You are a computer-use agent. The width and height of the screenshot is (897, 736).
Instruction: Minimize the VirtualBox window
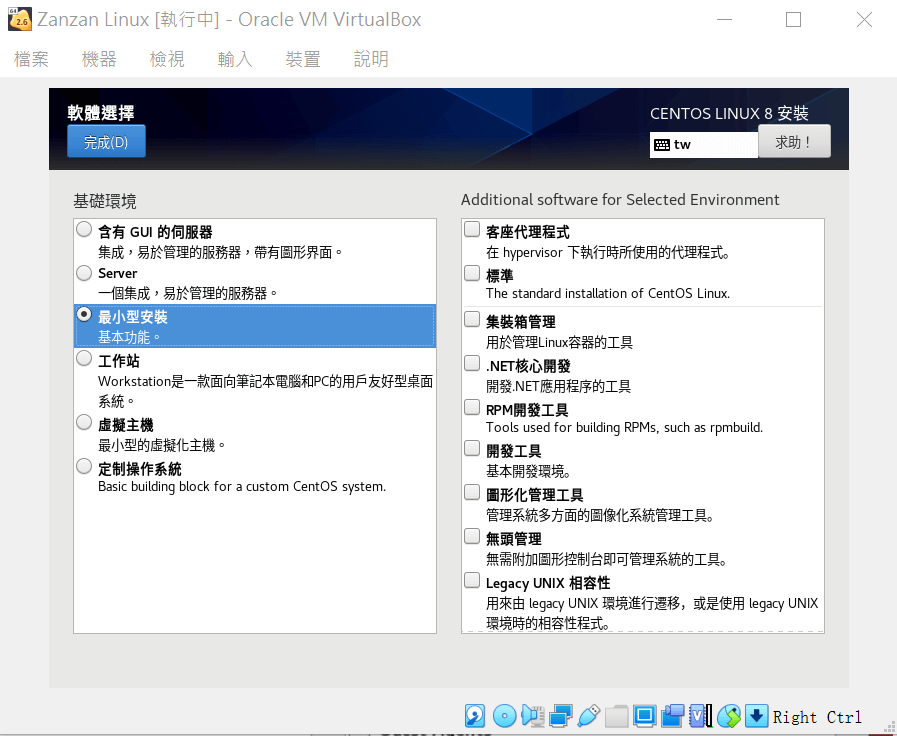pyautogui.click(x=724, y=19)
